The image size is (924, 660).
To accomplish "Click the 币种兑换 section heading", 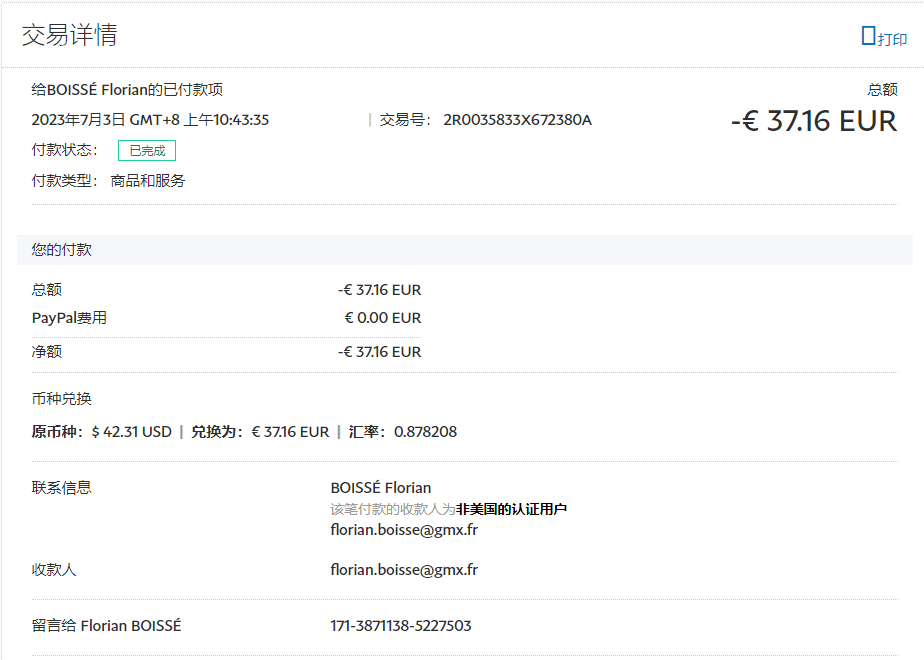I will click(x=62, y=398).
